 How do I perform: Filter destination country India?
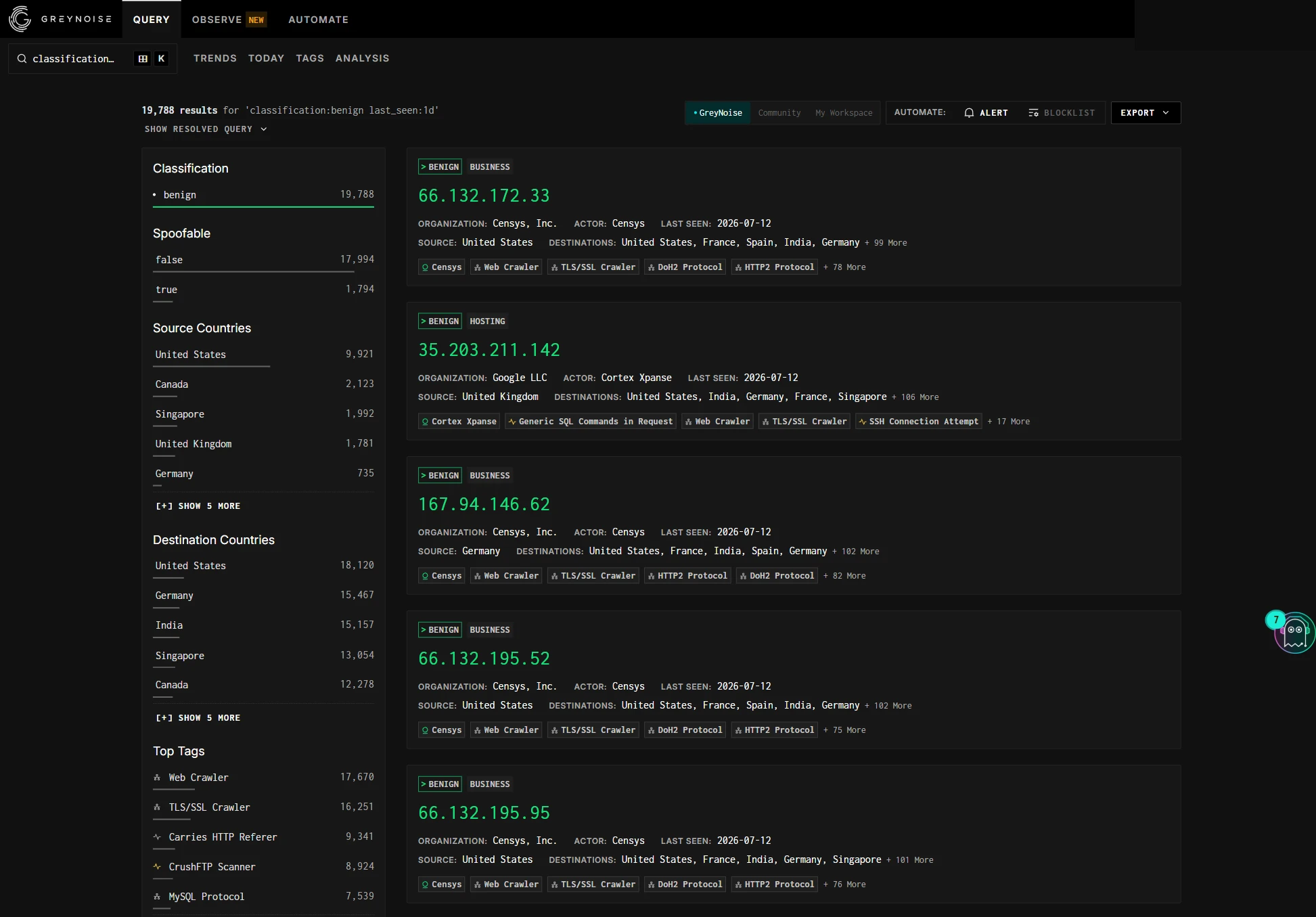[264, 625]
